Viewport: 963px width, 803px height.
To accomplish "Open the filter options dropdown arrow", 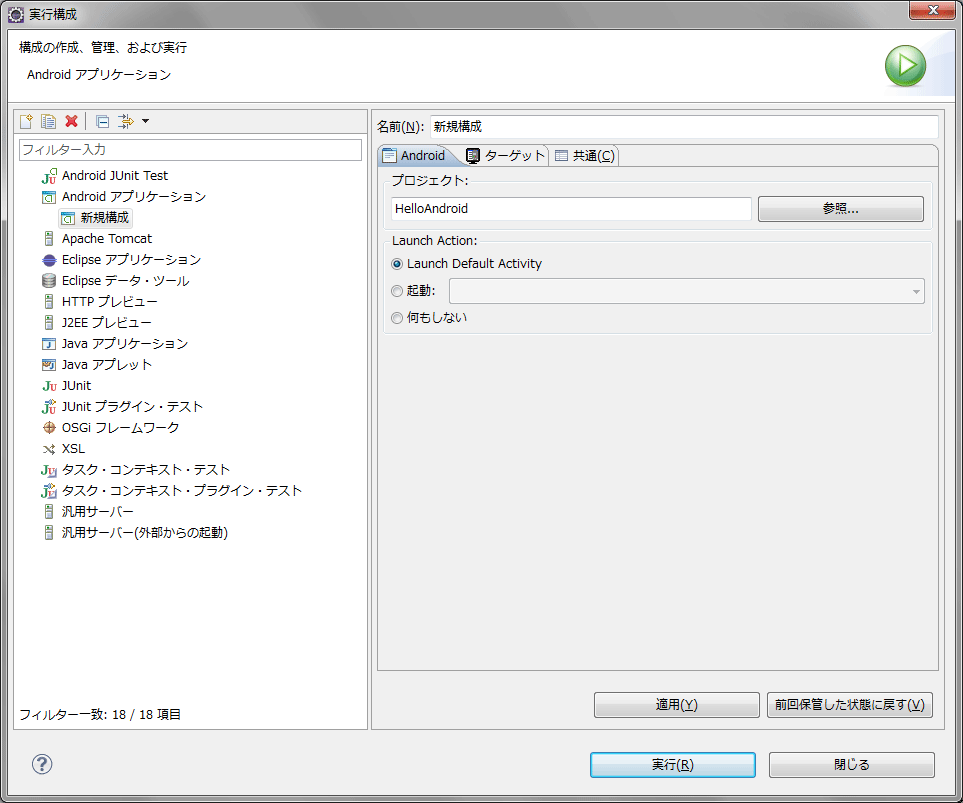I will (146, 121).
